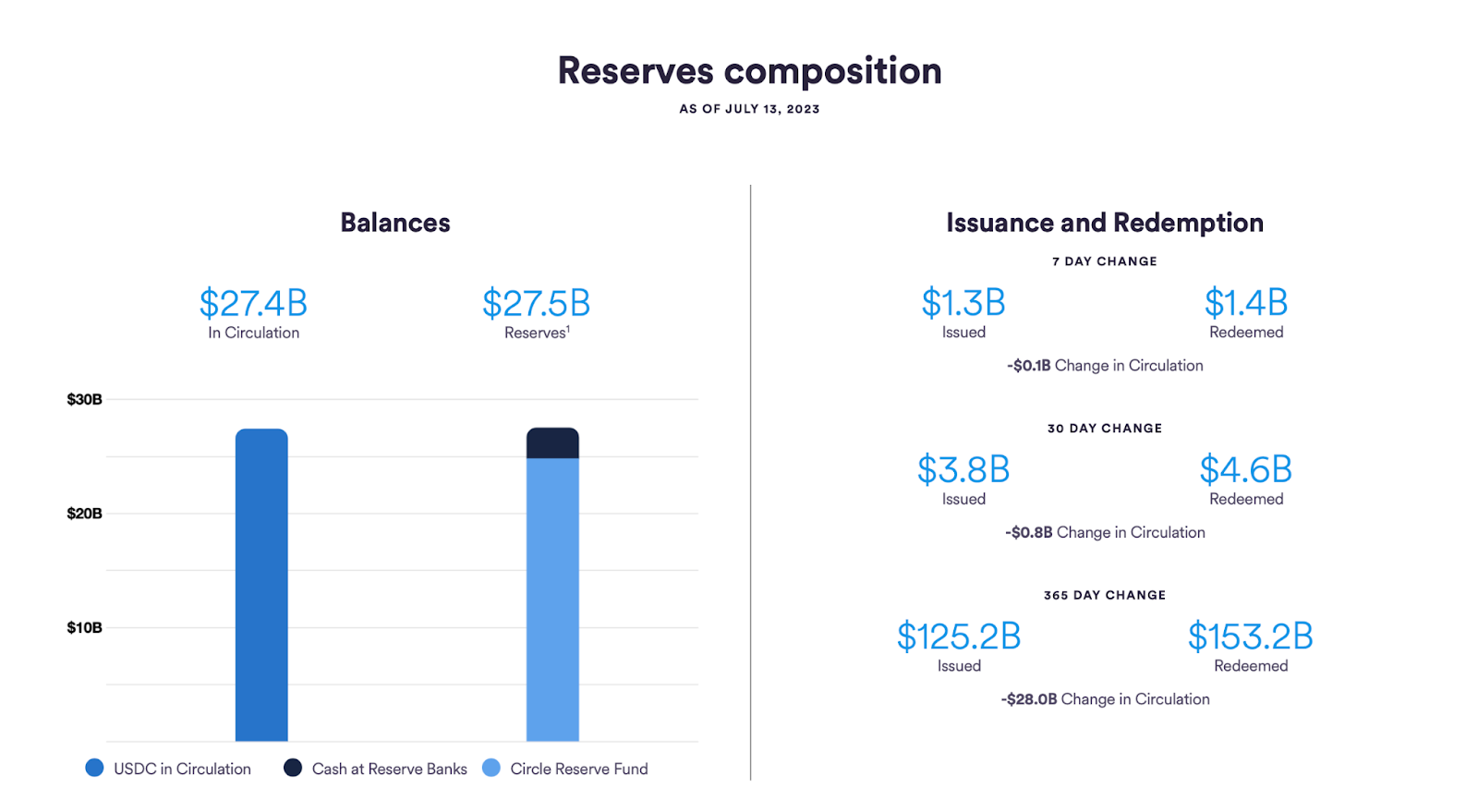The width and height of the screenshot is (1478, 812).
Task: Click the $27.4B In Circulation figure
Action: tap(253, 303)
